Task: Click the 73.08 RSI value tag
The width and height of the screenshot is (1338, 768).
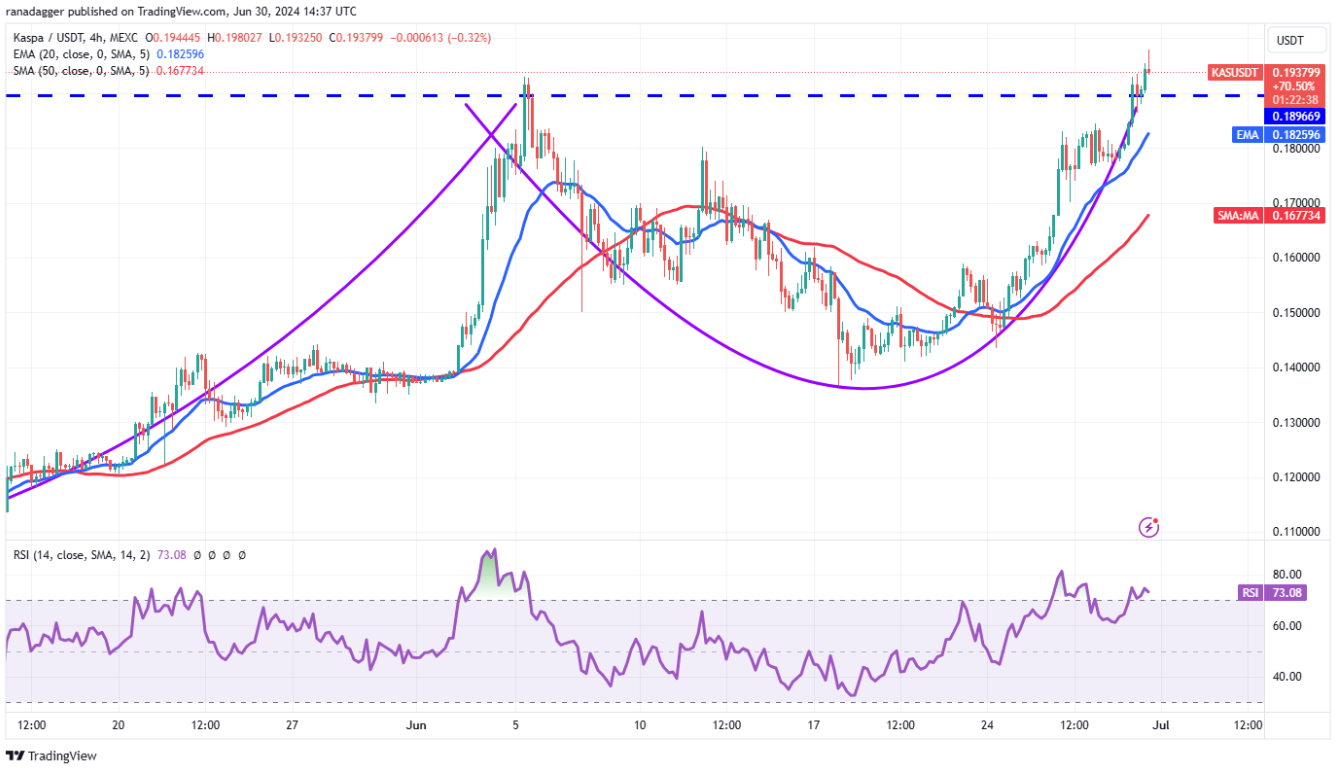Action: tap(1287, 592)
